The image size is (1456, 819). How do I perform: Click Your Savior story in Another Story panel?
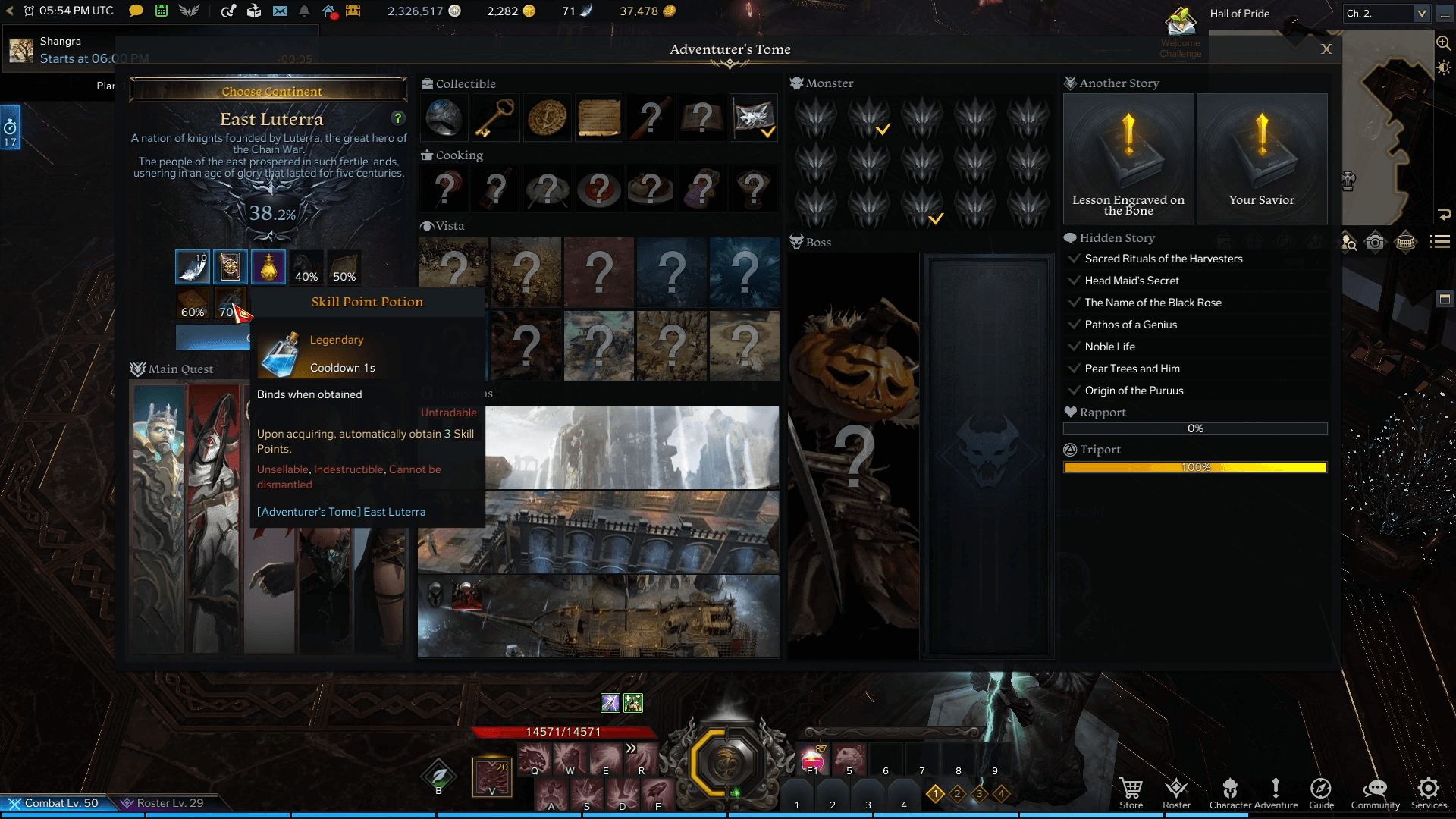pyautogui.click(x=1263, y=160)
